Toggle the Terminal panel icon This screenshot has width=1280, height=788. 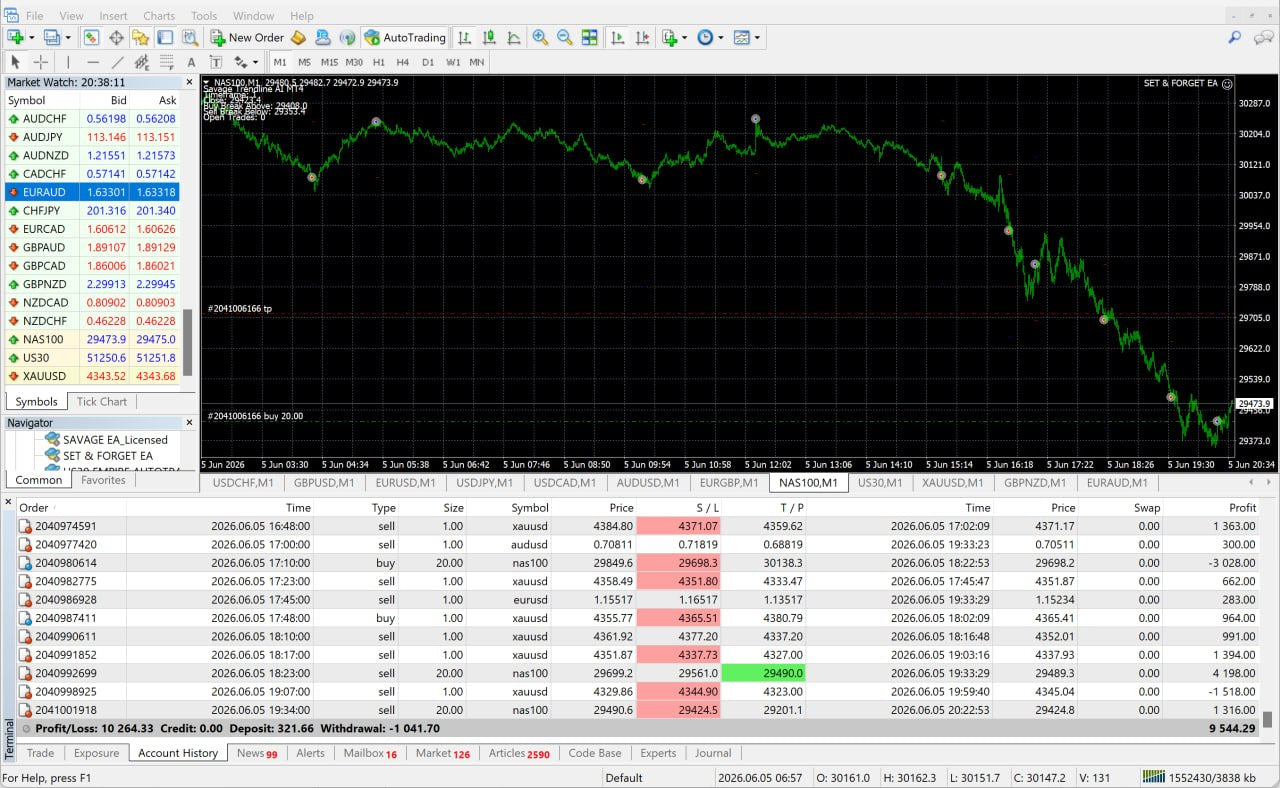coord(164,37)
